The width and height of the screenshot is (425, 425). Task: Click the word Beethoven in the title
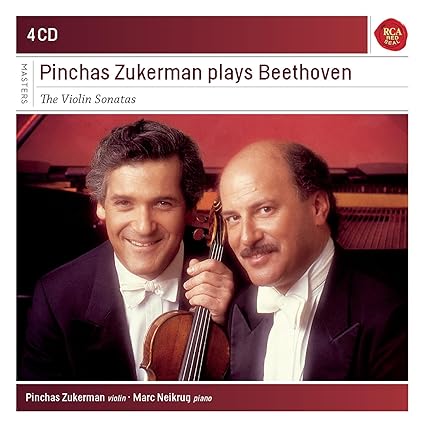tap(305, 72)
